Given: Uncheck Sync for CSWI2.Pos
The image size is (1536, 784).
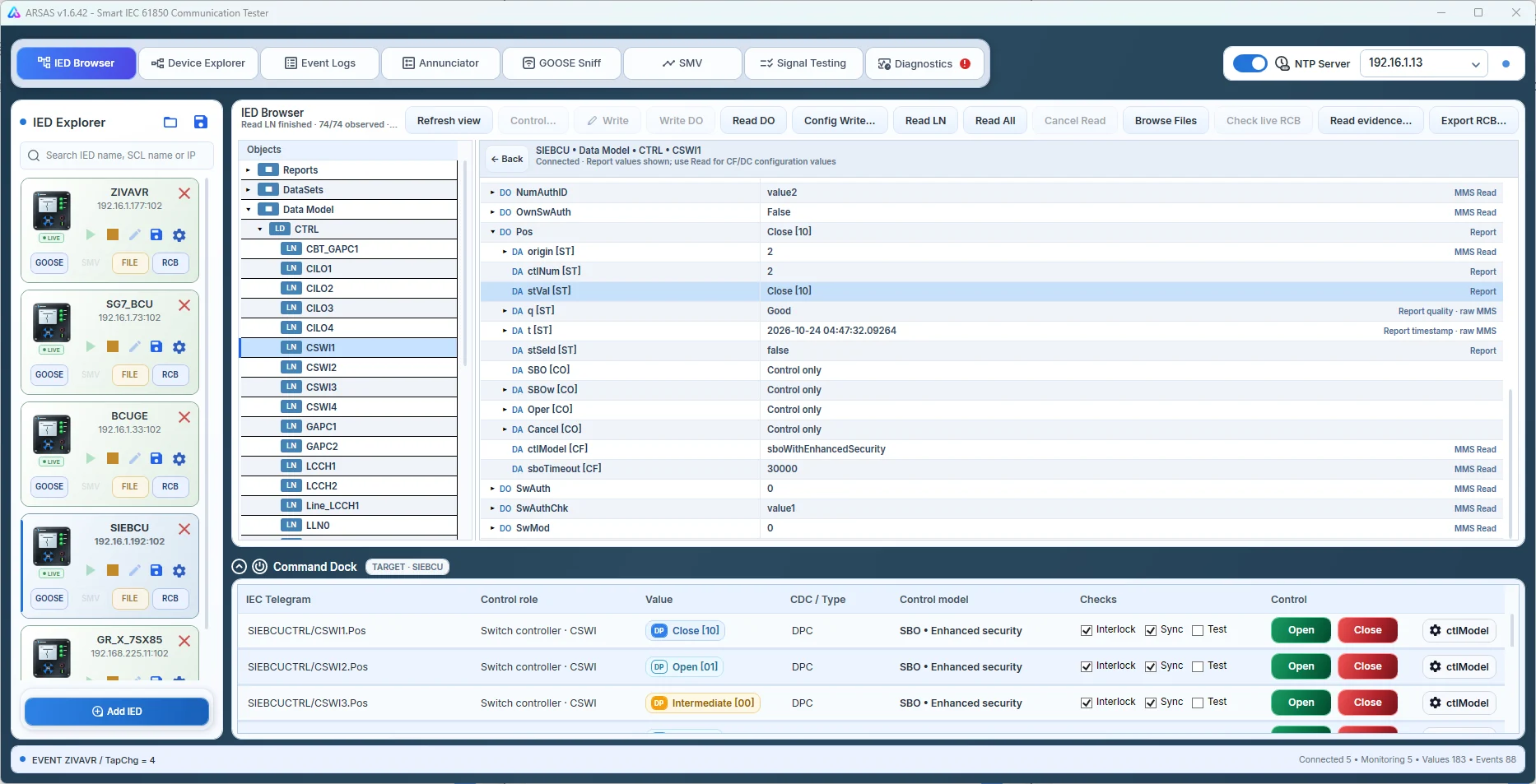Looking at the screenshot, I should tap(1151, 667).
